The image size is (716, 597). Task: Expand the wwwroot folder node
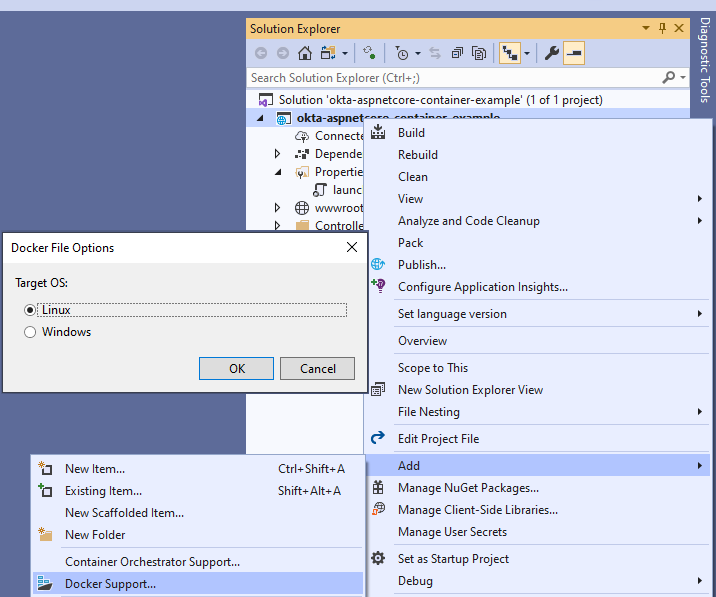pyautogui.click(x=278, y=208)
